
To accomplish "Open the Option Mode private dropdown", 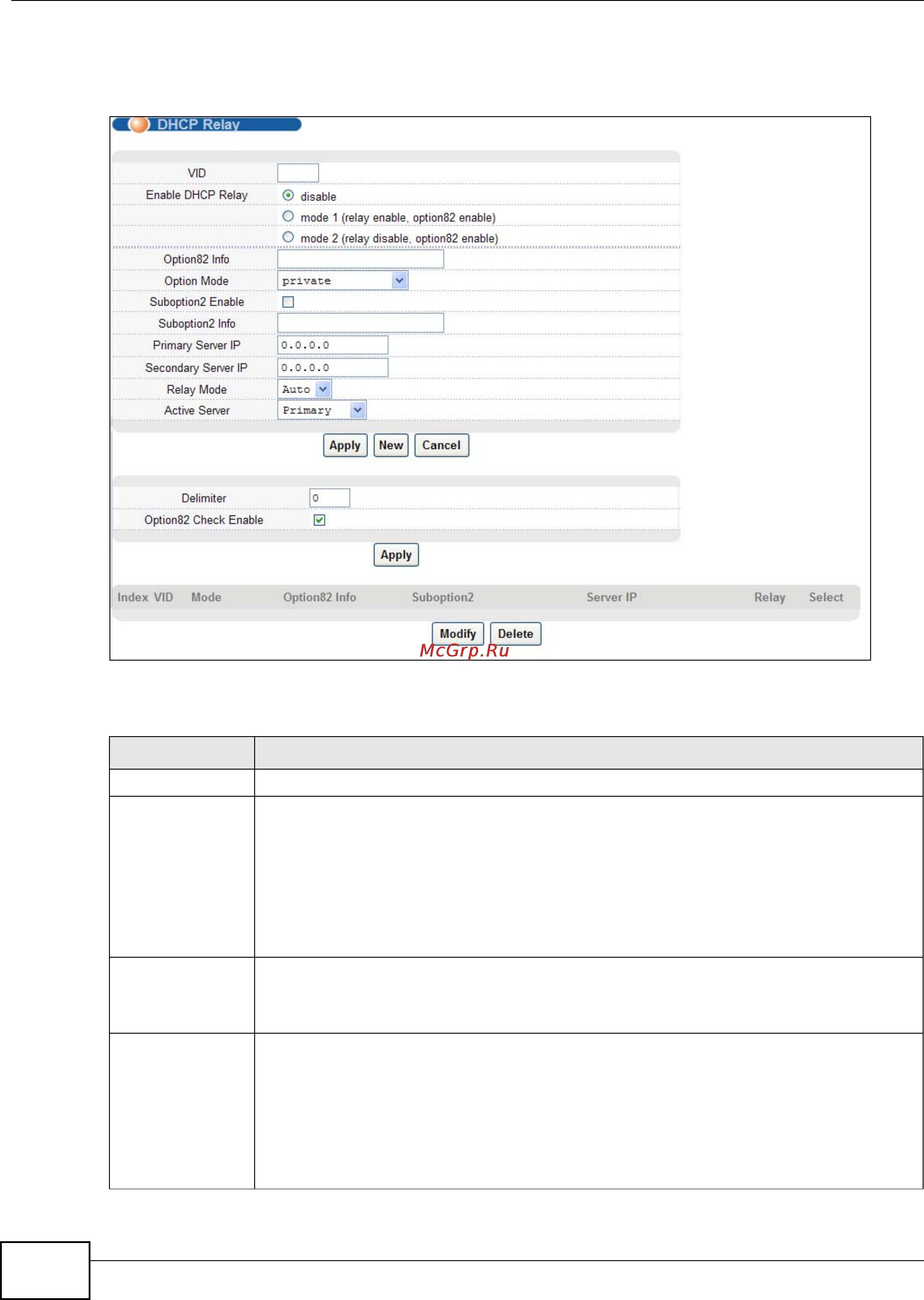I will coord(342,280).
